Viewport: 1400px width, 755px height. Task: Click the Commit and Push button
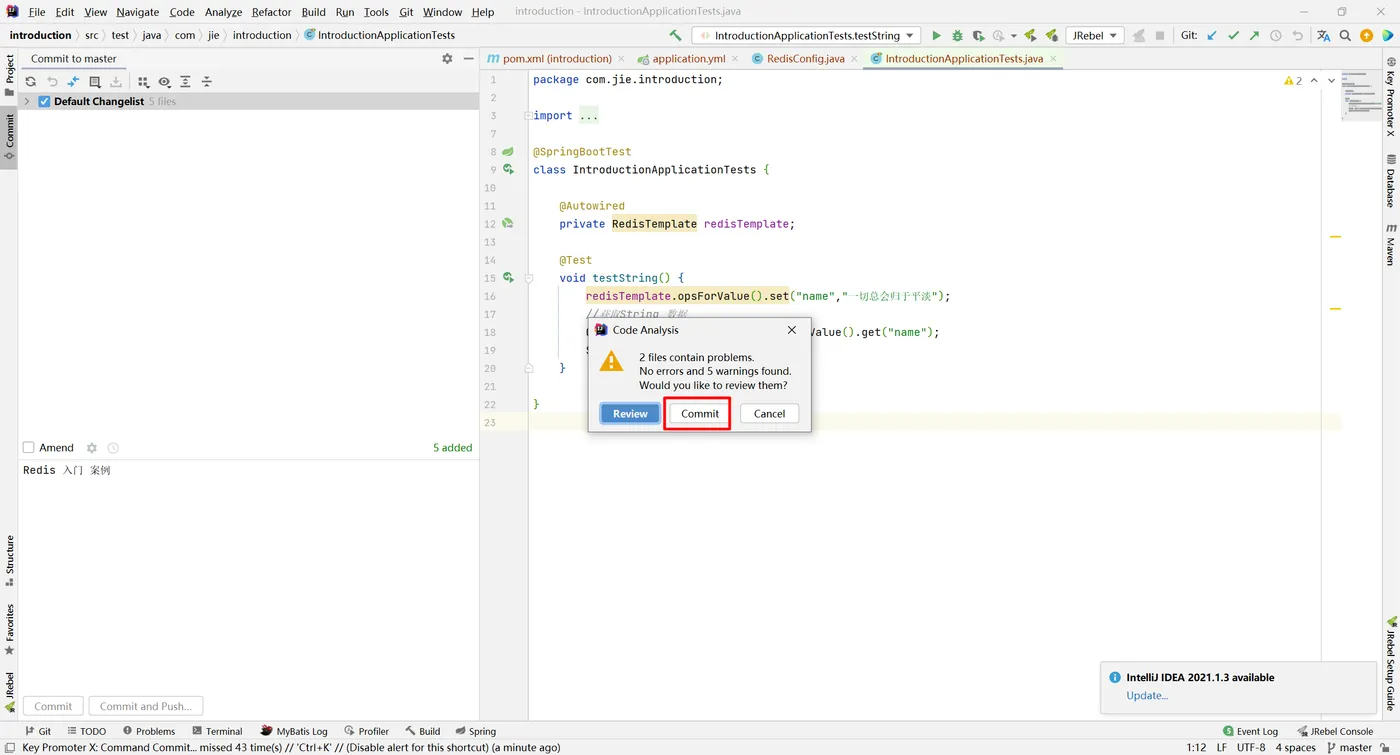click(x=145, y=706)
